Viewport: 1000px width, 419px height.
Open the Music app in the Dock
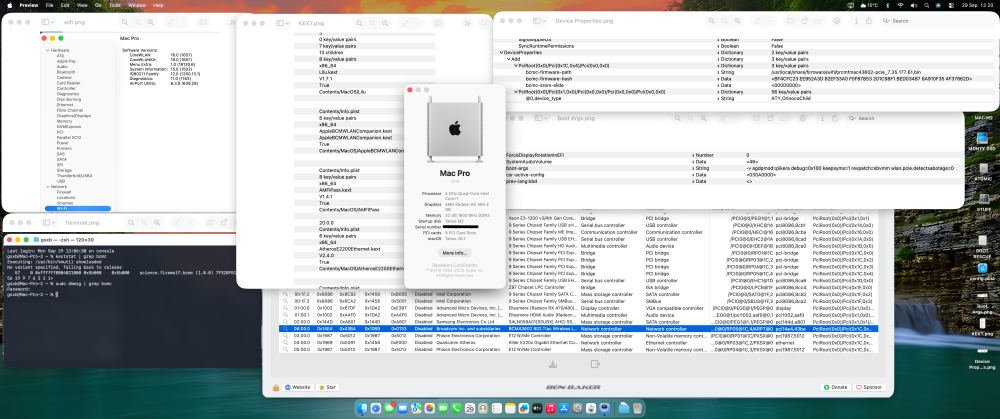tap(550, 408)
